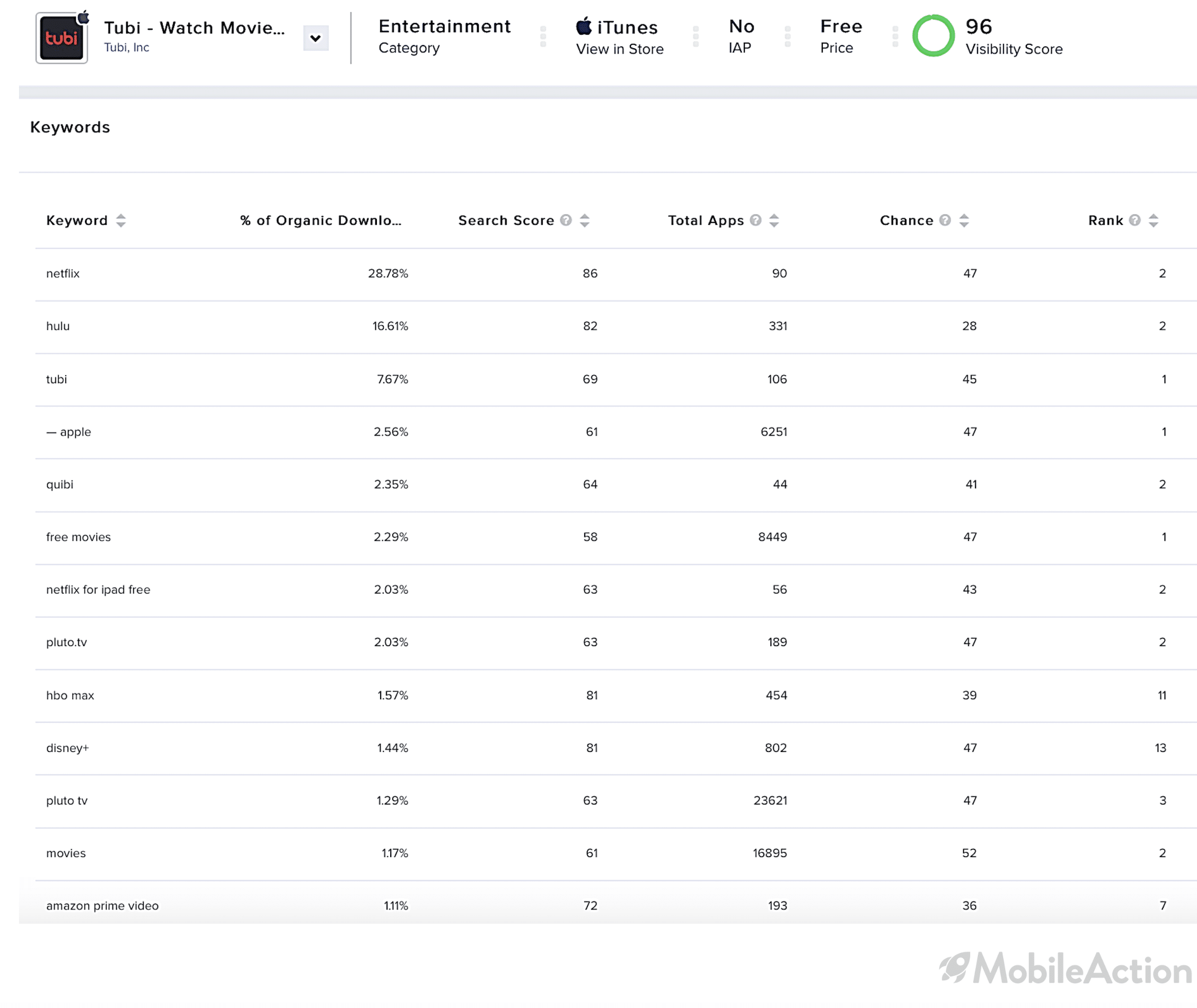Select the free movies keyword

click(78, 537)
